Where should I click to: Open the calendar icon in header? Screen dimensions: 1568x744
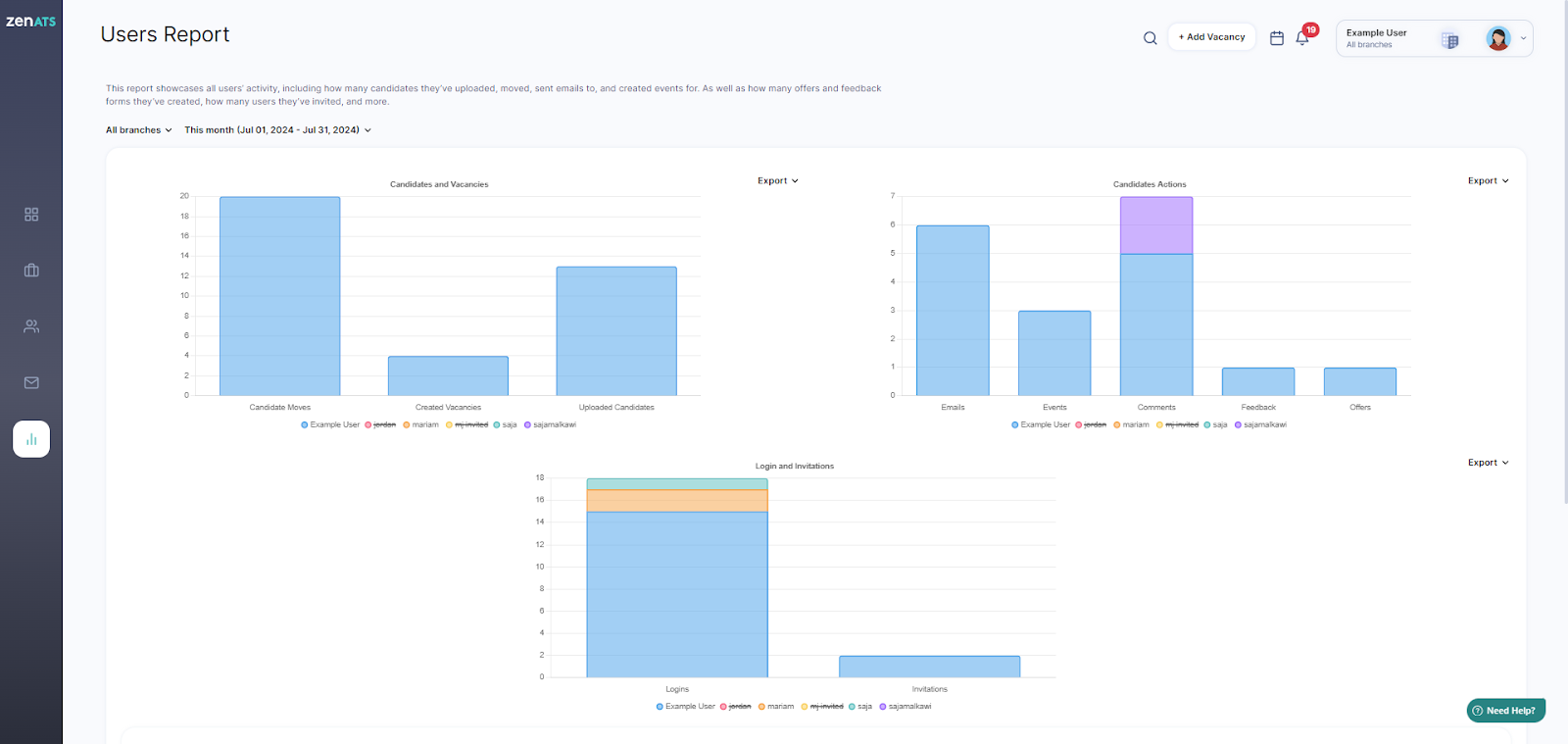tap(1277, 38)
